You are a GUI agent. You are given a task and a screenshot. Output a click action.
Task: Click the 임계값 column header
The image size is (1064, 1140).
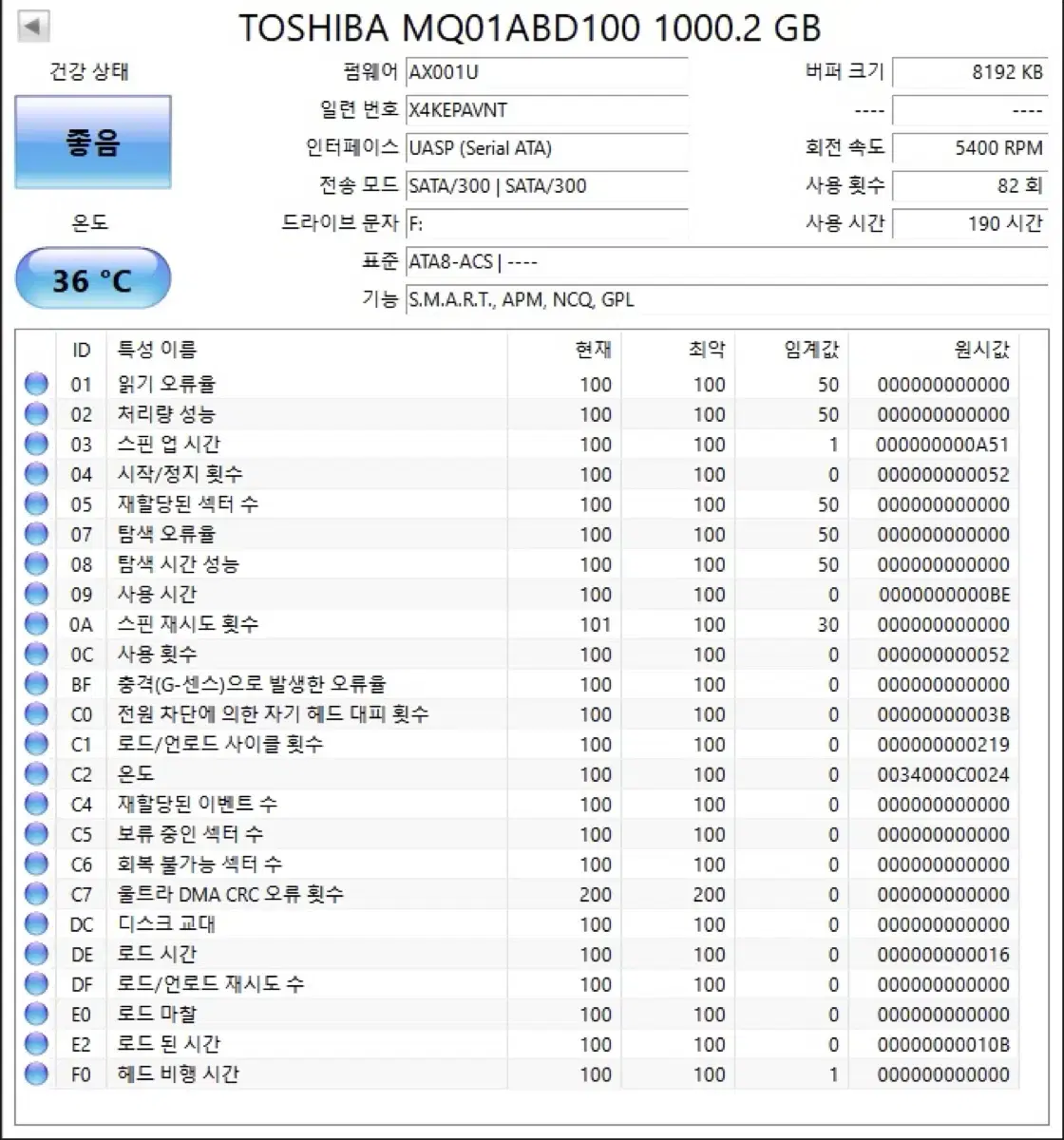click(792, 350)
